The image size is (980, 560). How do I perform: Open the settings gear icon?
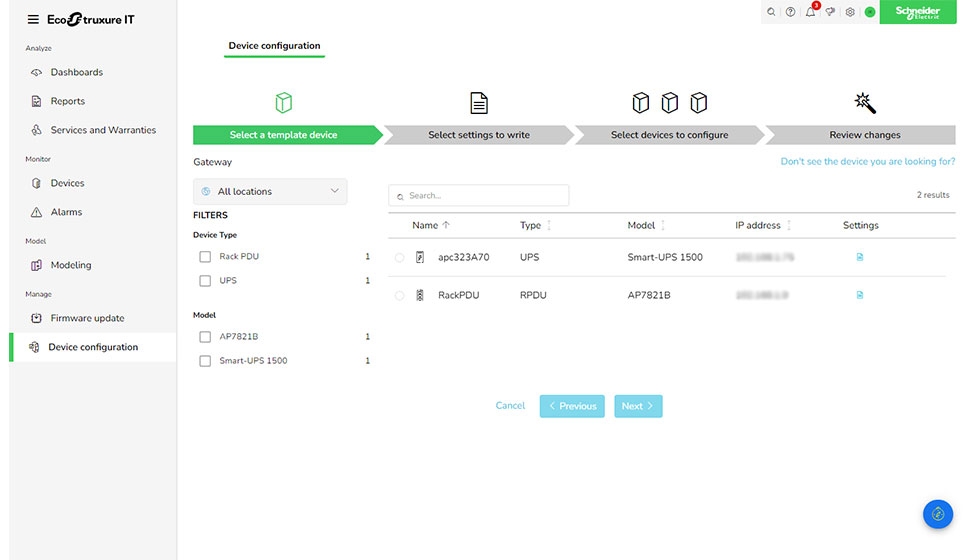[850, 12]
